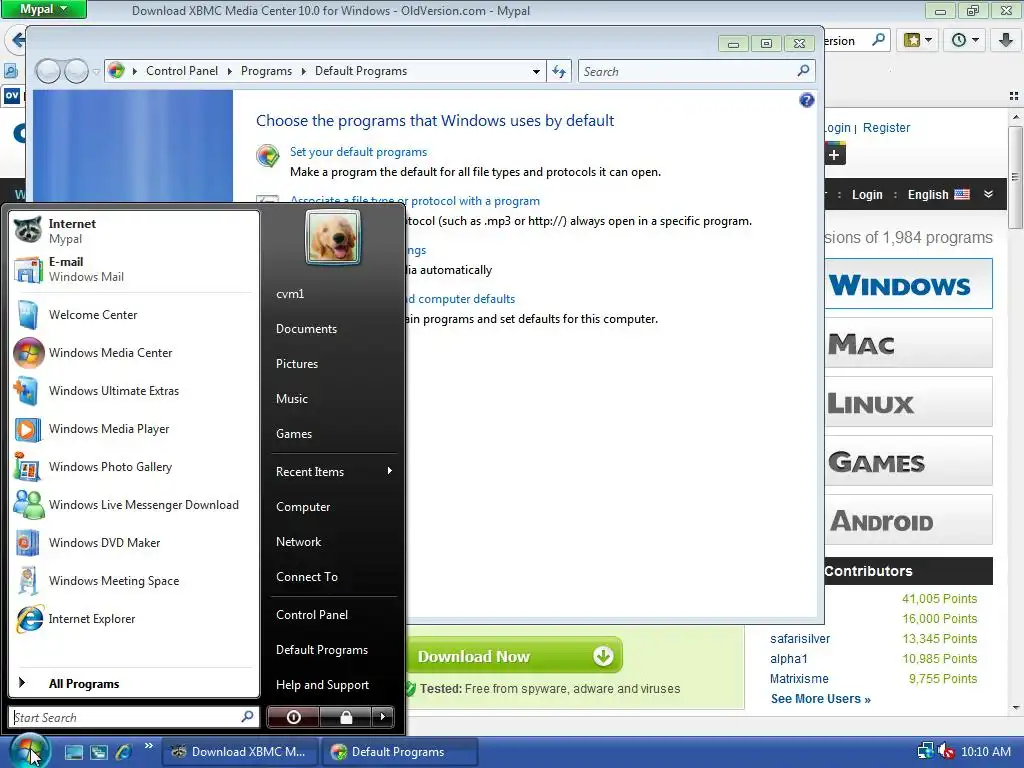
Task: Open Windows Meeting Space
Action: coord(134,581)
